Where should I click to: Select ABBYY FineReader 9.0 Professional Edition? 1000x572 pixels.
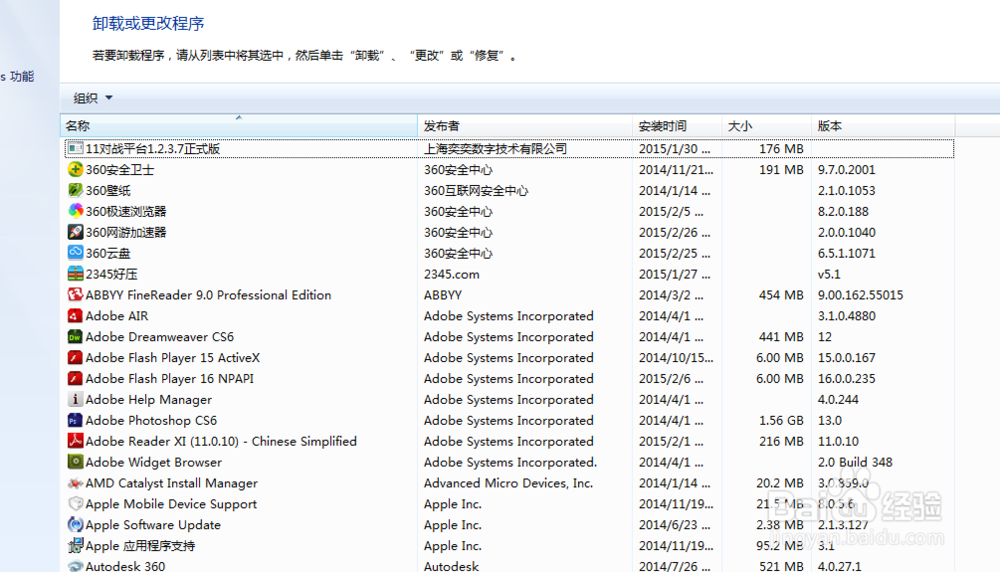pyautogui.click(x=209, y=295)
